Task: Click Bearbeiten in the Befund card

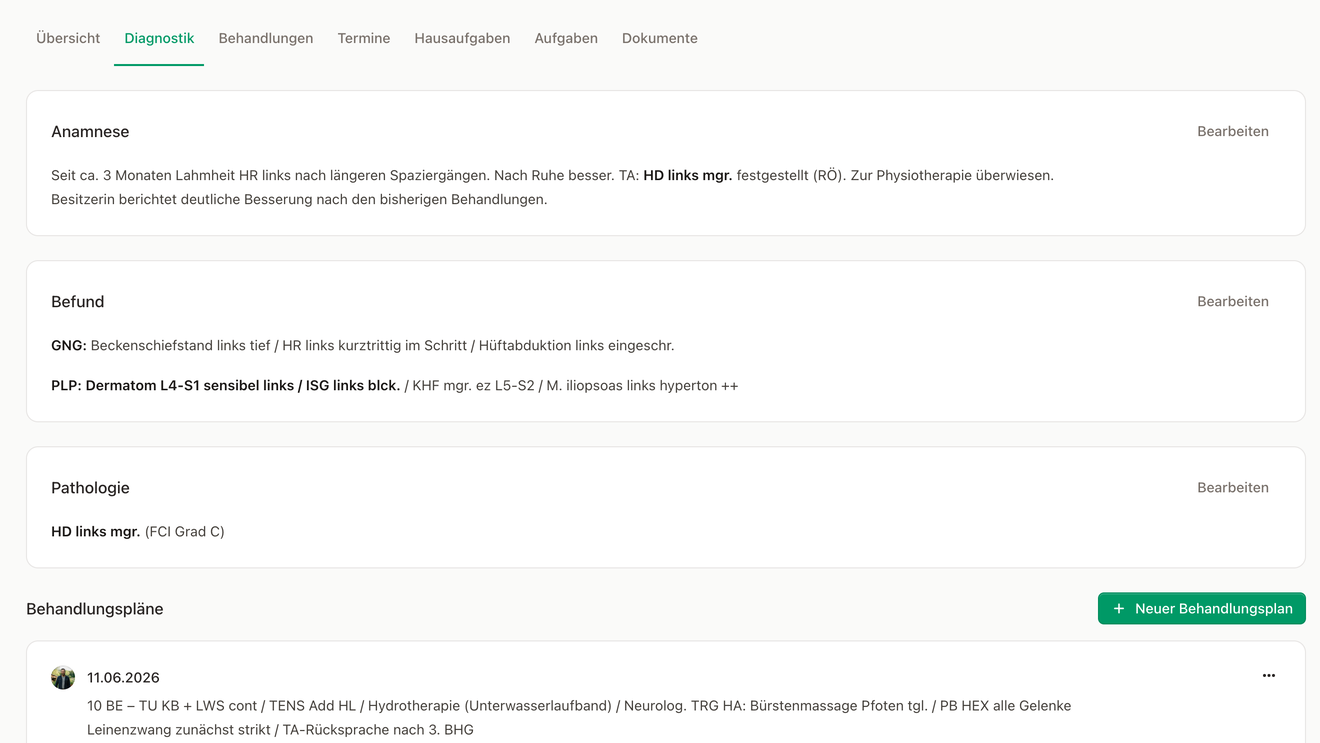Action: (x=1233, y=301)
